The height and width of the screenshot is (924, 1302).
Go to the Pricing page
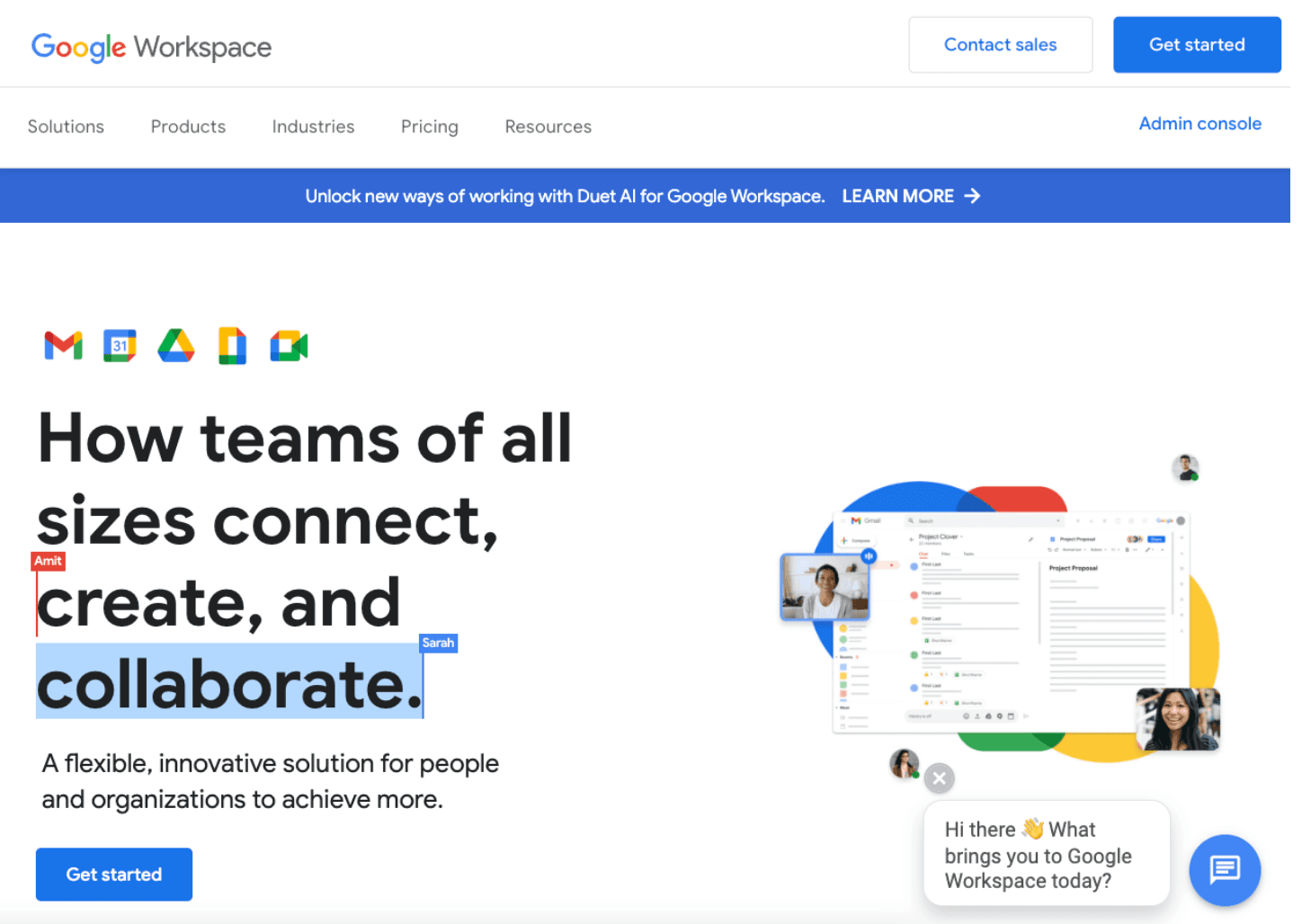click(429, 127)
